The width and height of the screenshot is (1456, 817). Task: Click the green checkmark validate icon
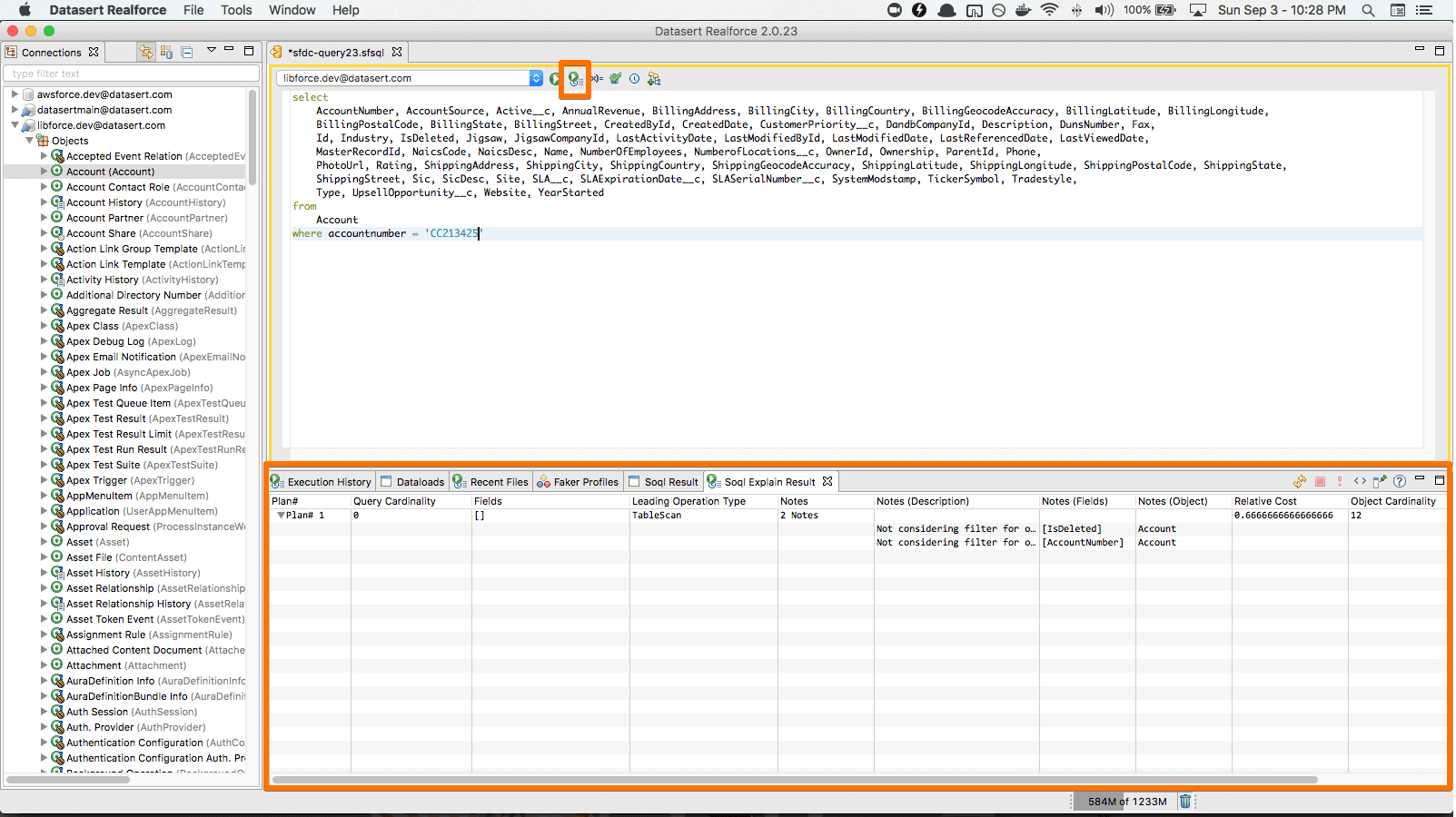(x=616, y=79)
